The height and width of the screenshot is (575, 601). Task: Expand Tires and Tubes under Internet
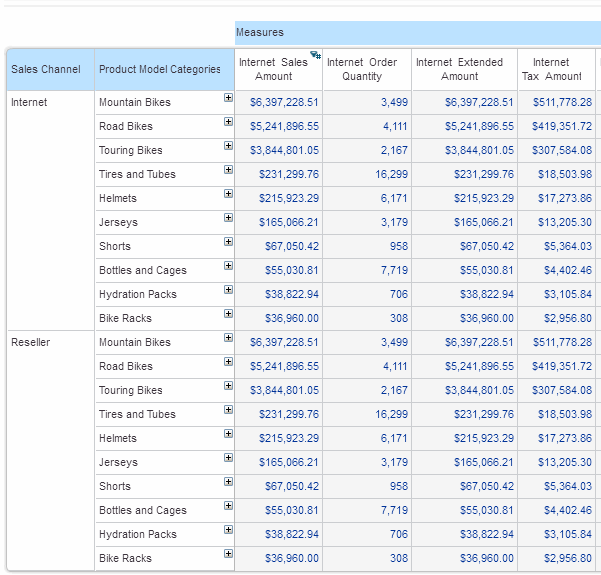pyautogui.click(x=228, y=170)
